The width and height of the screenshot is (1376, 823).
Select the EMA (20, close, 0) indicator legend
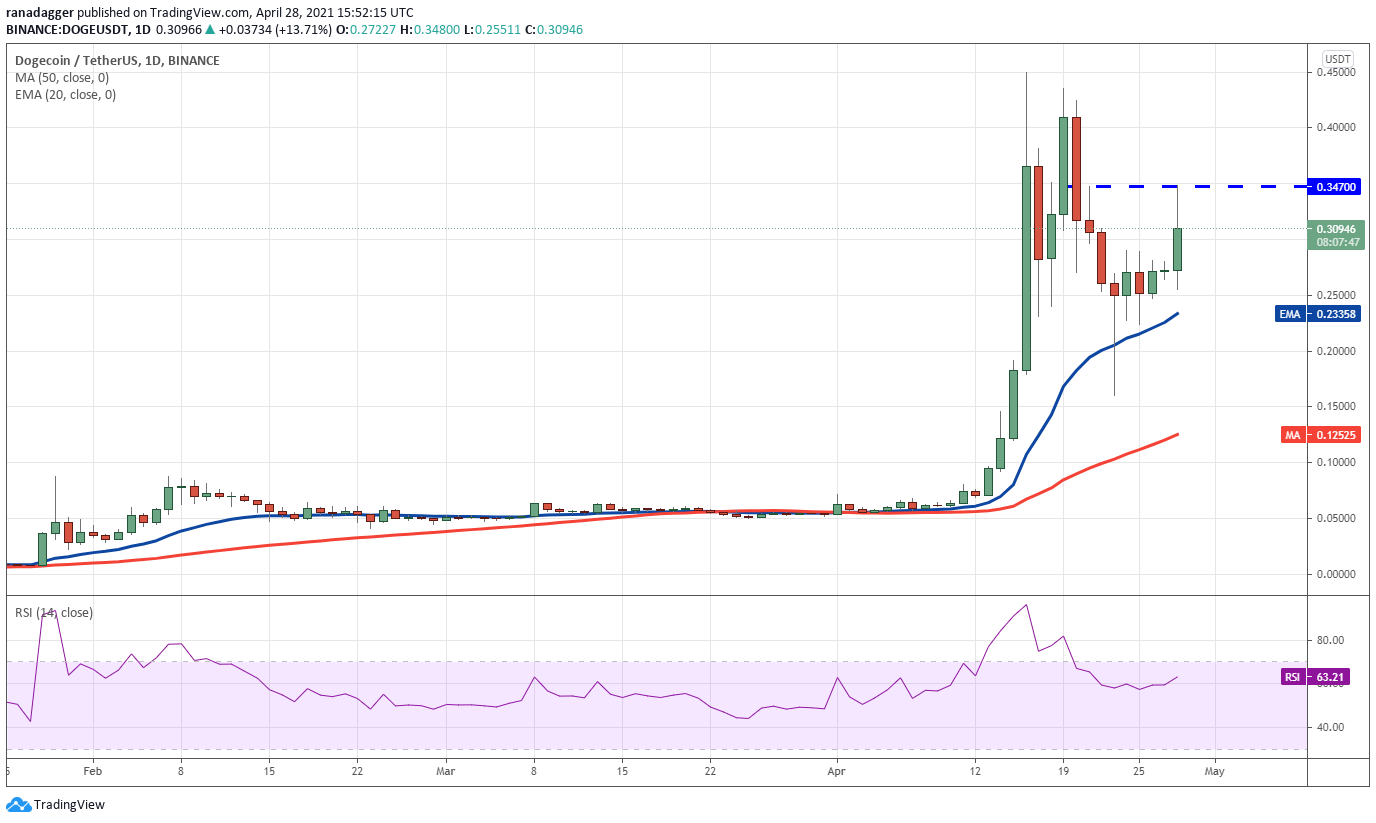point(65,95)
